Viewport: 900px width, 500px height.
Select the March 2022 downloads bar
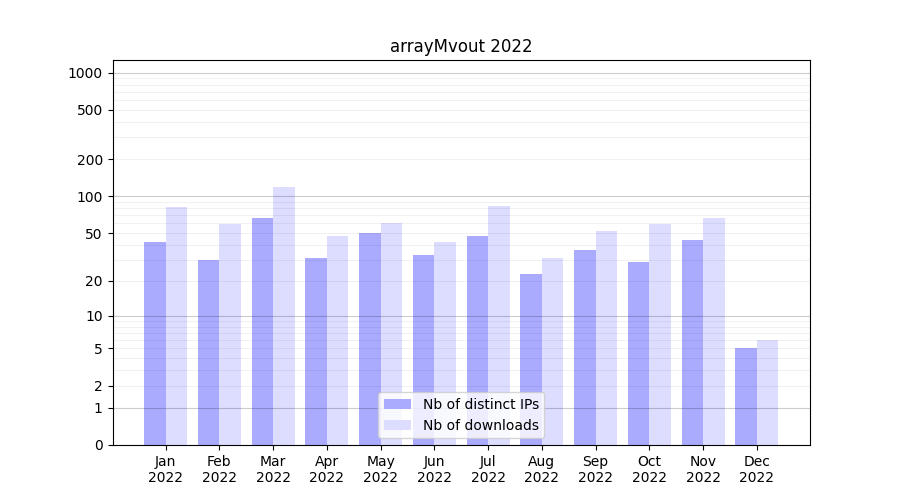pyautogui.click(x=284, y=315)
